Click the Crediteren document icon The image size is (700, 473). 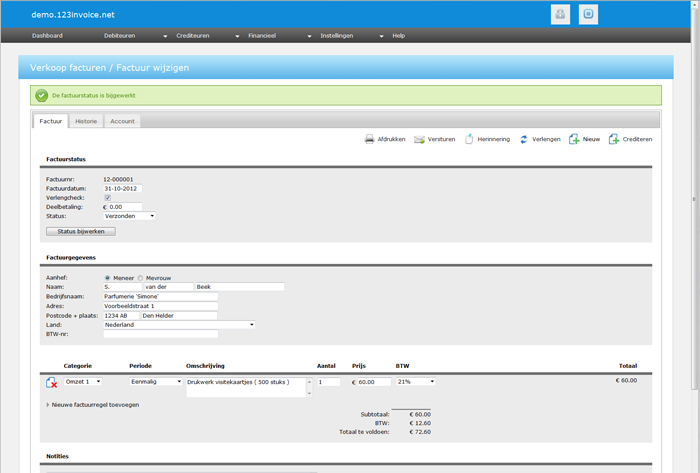(614, 139)
